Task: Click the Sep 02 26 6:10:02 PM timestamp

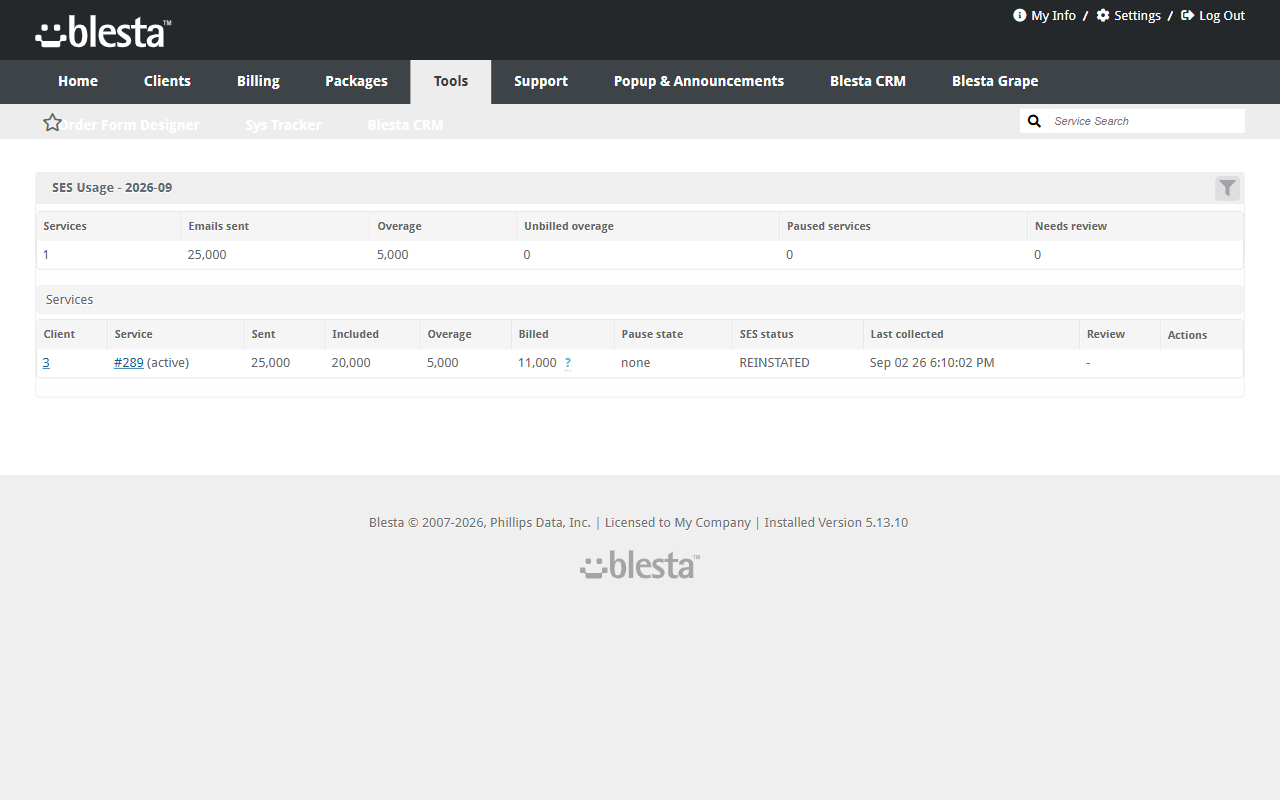Action: coord(932,363)
